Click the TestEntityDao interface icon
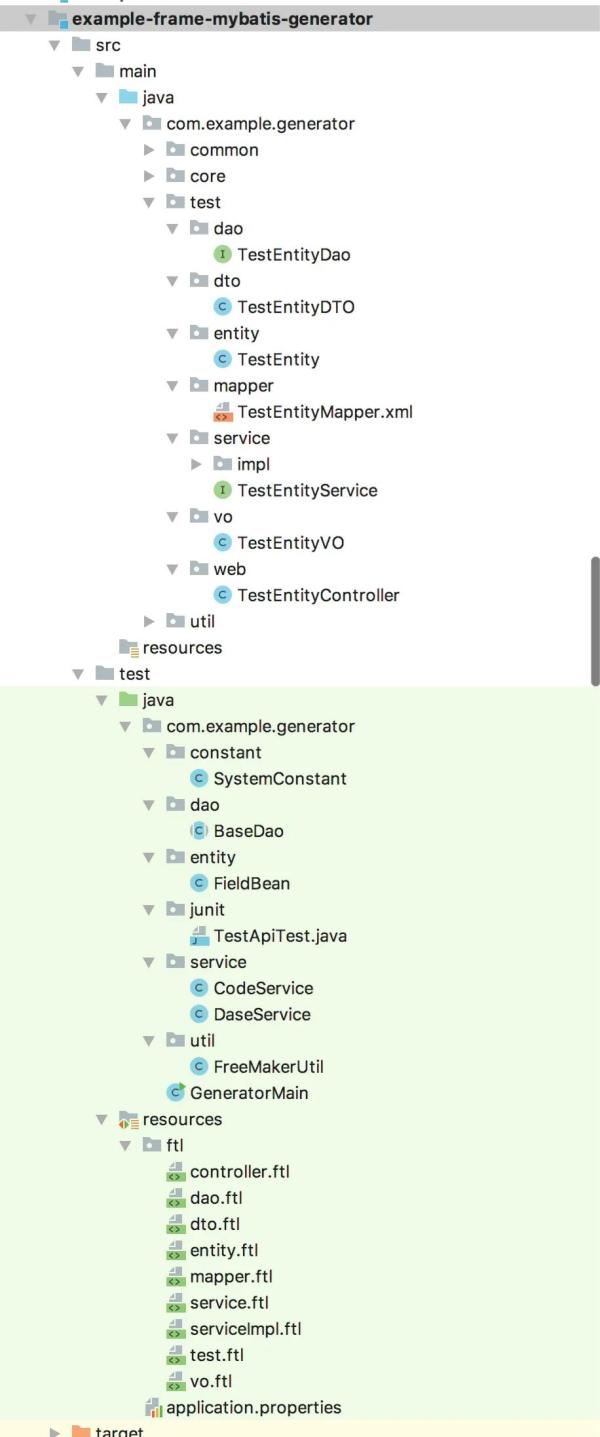The width and height of the screenshot is (600, 1437). coord(223,255)
